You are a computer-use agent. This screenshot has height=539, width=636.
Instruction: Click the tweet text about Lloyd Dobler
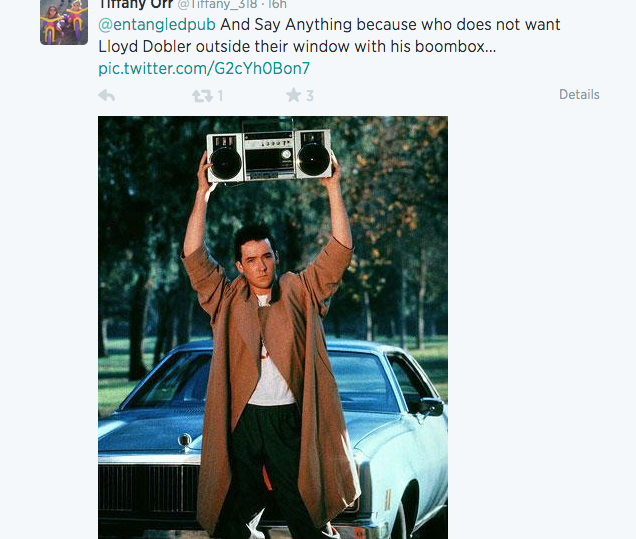pos(300,46)
